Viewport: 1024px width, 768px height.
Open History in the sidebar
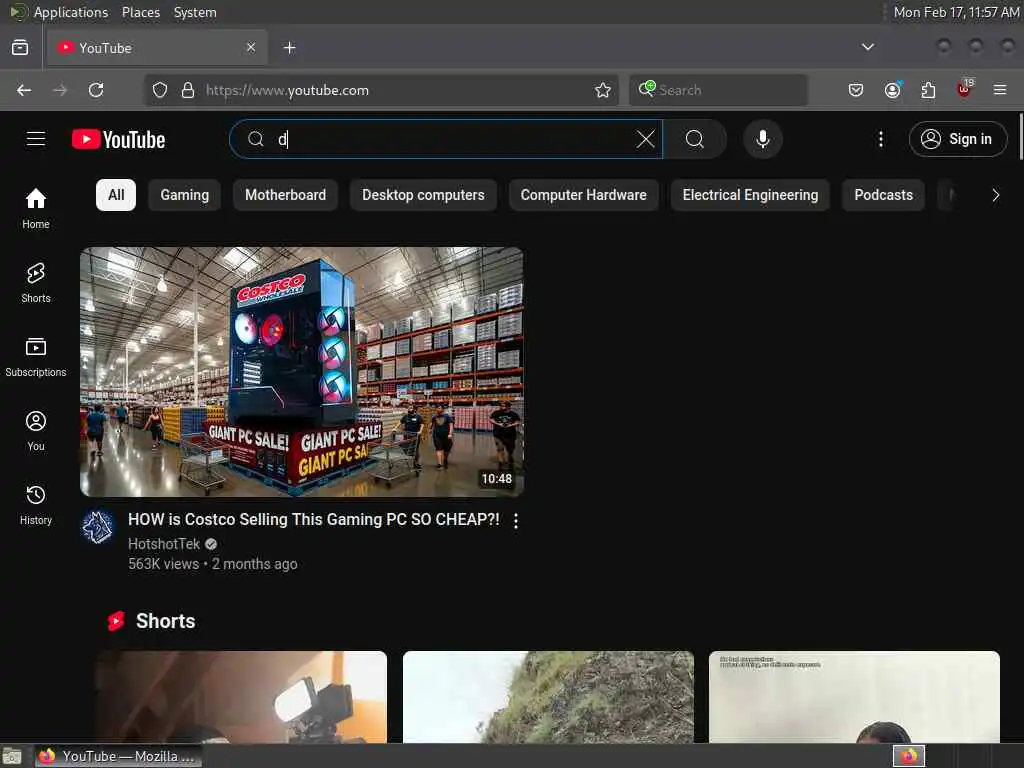click(36, 505)
